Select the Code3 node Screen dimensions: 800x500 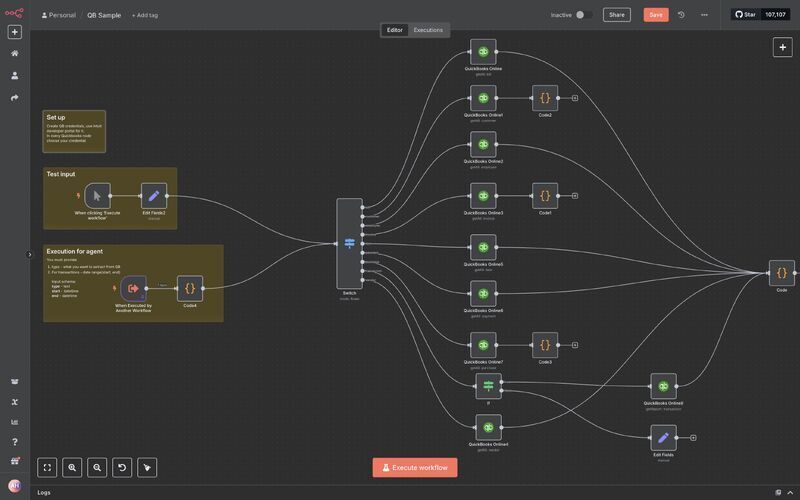tap(545, 345)
